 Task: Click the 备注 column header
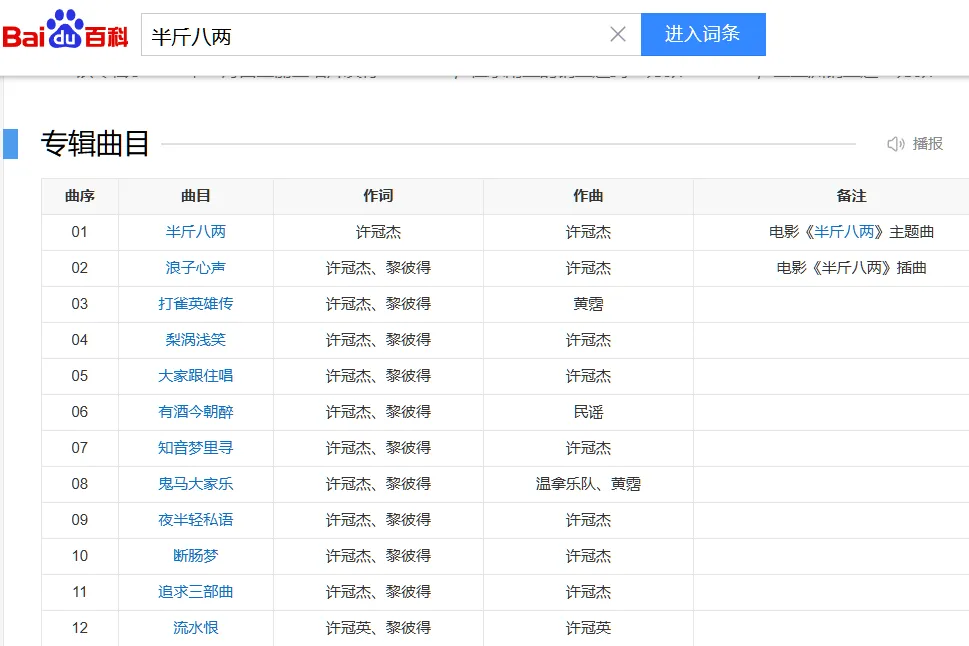coord(852,196)
